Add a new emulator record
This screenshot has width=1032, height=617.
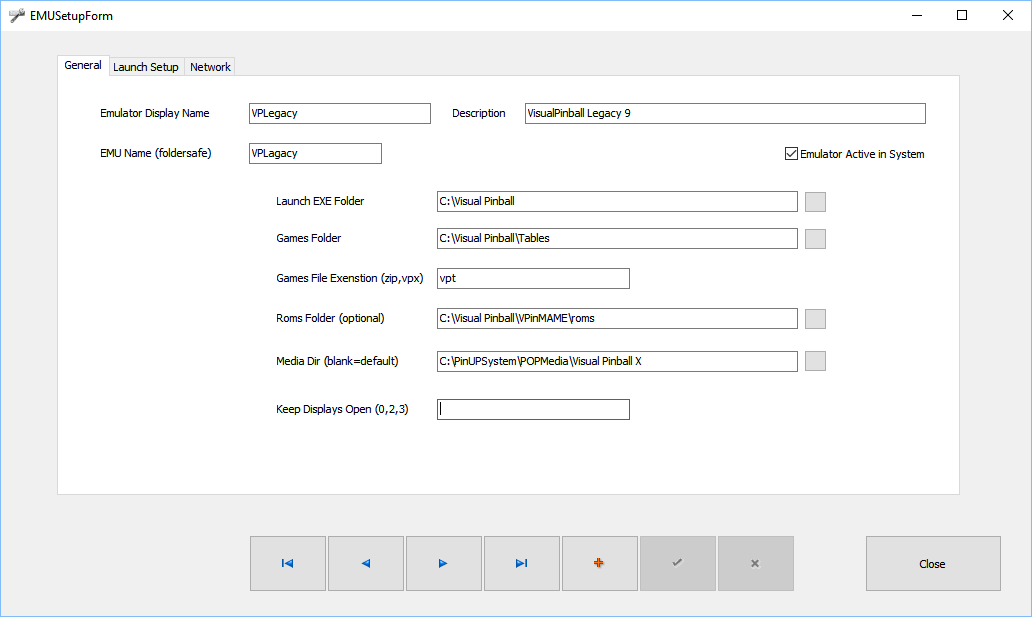pos(599,564)
